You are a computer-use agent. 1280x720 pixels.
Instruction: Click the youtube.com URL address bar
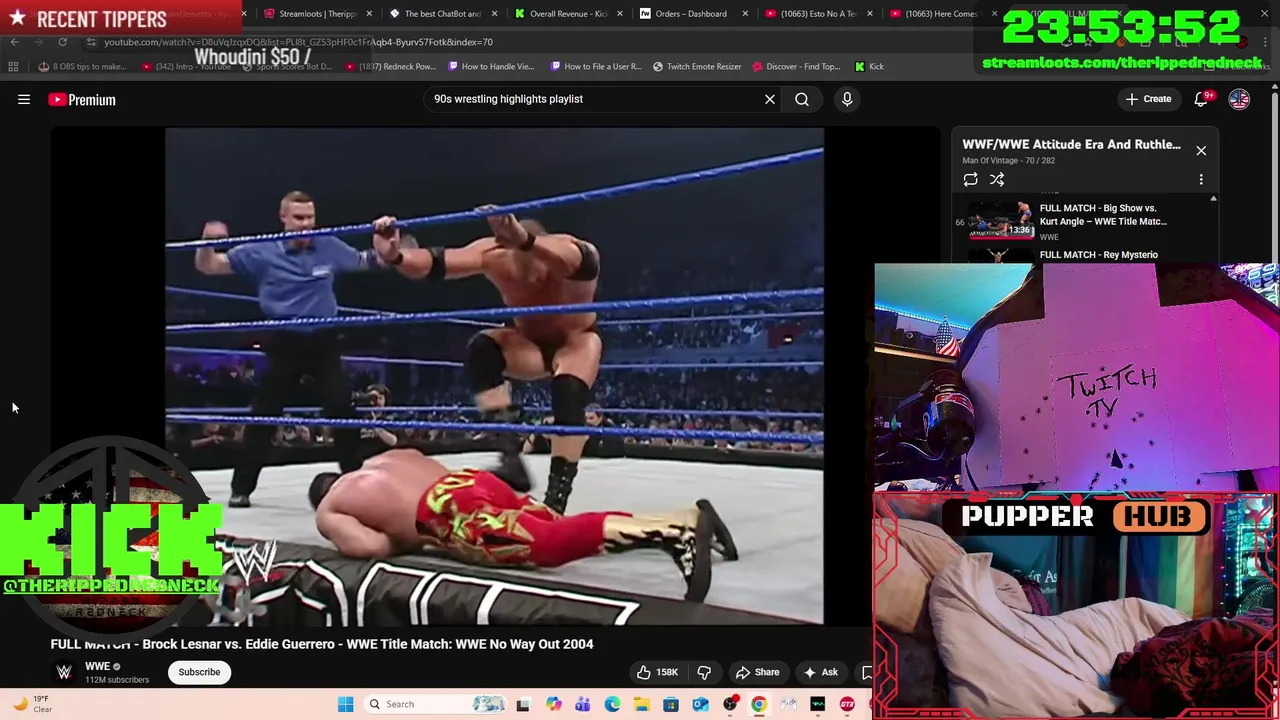[298, 42]
